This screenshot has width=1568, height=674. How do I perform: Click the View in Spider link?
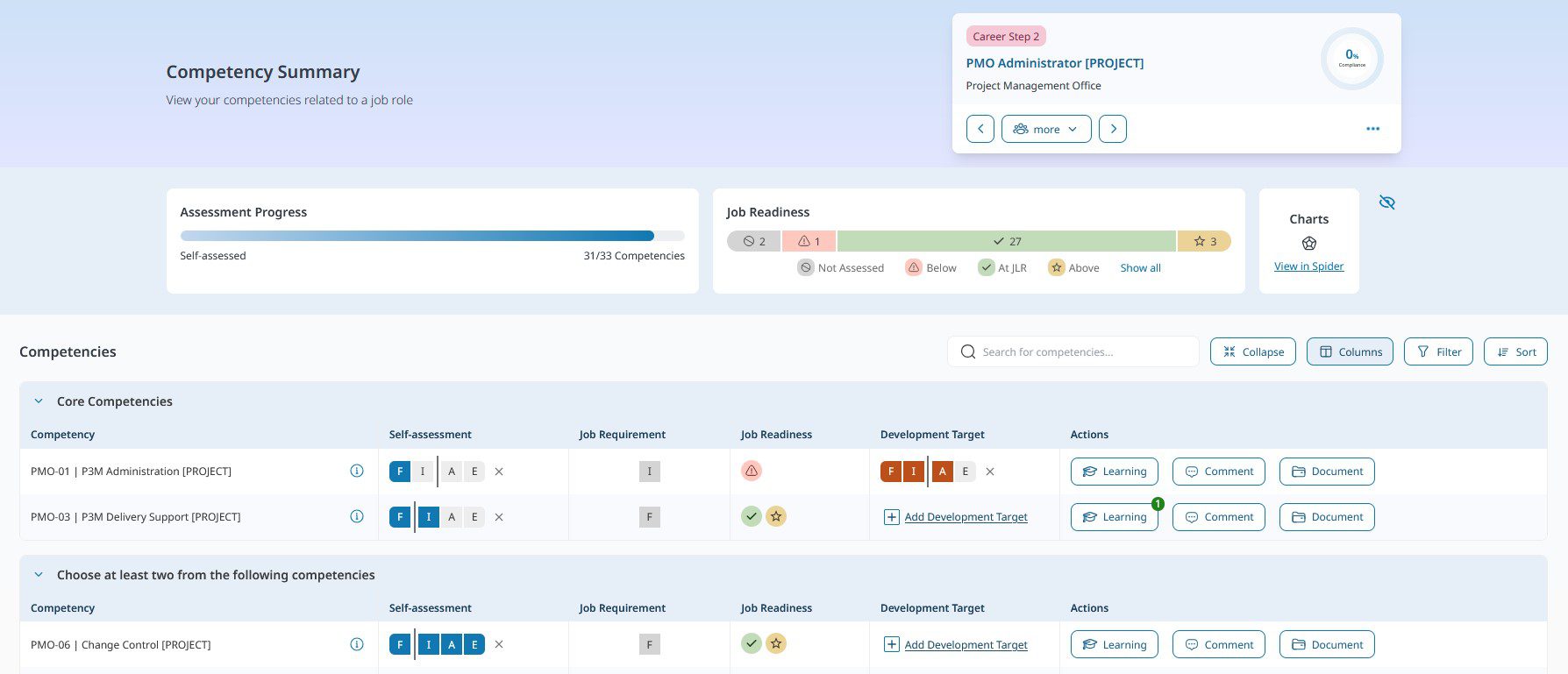point(1308,266)
